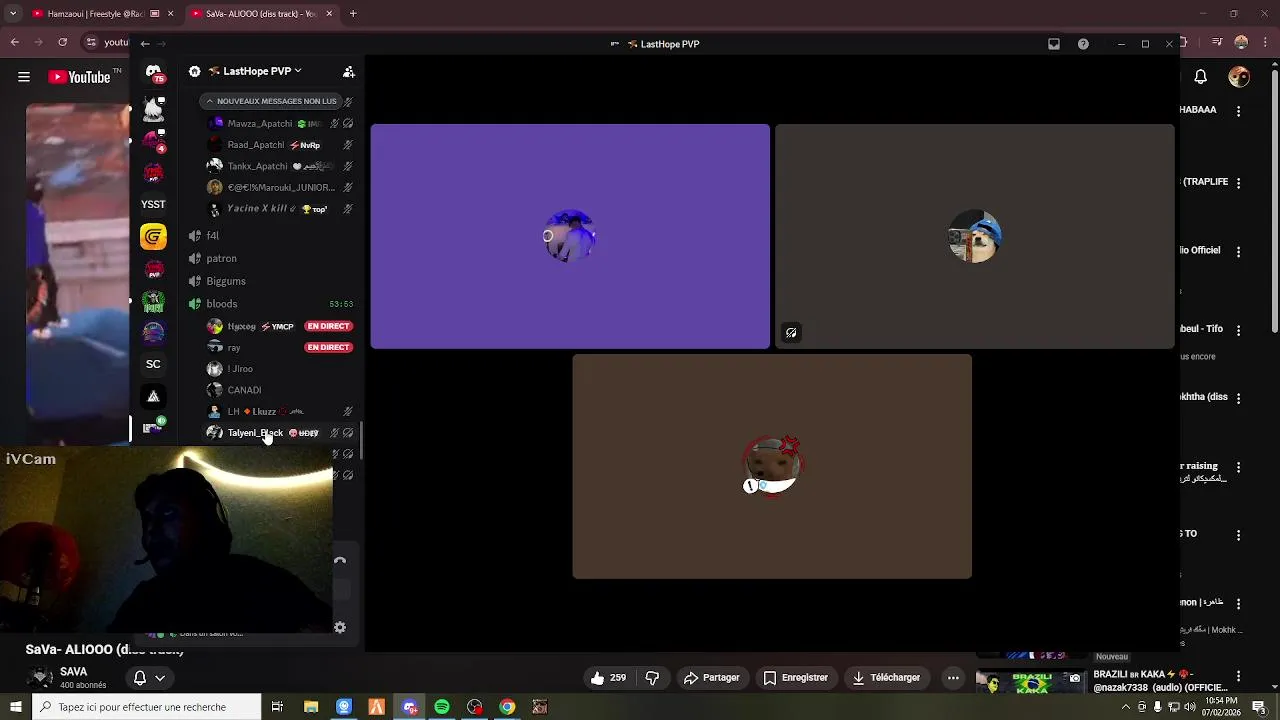The width and height of the screenshot is (1280, 720).
Task: Open the SAVA channel name
Action: (x=73, y=672)
